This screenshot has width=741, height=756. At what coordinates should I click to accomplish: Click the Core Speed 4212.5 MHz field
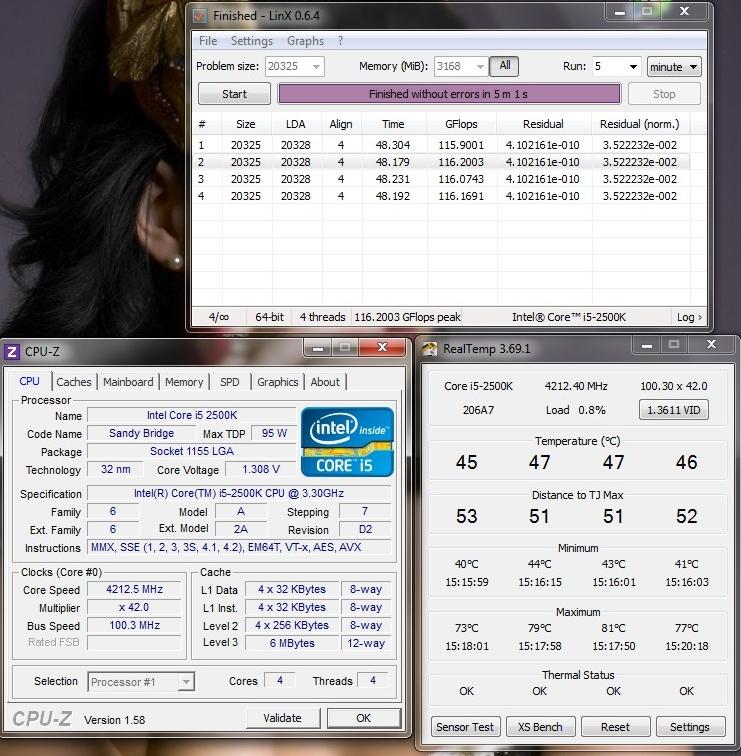pyautogui.click(x=135, y=589)
